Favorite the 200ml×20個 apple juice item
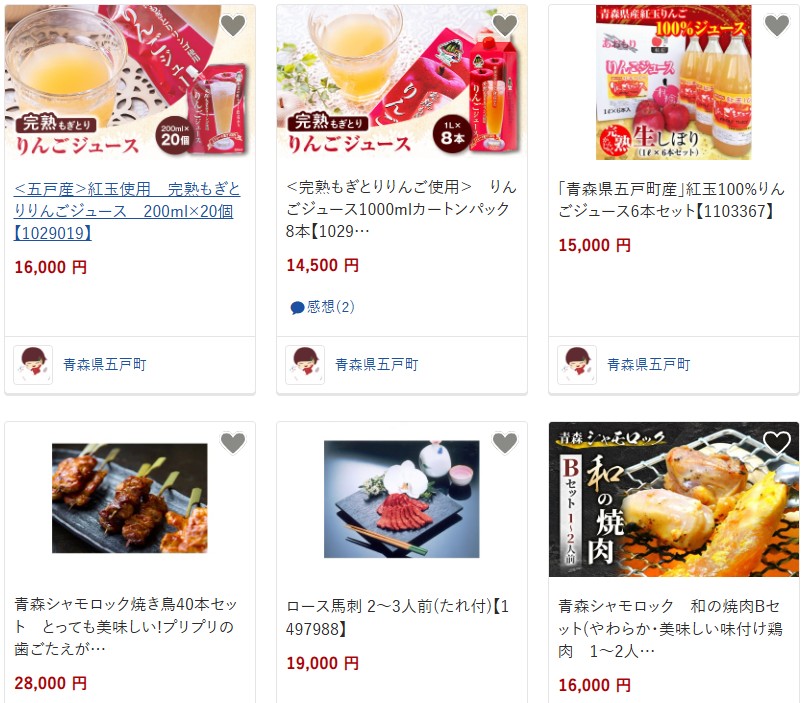Screen dimensions: 806x703 (x=233, y=26)
